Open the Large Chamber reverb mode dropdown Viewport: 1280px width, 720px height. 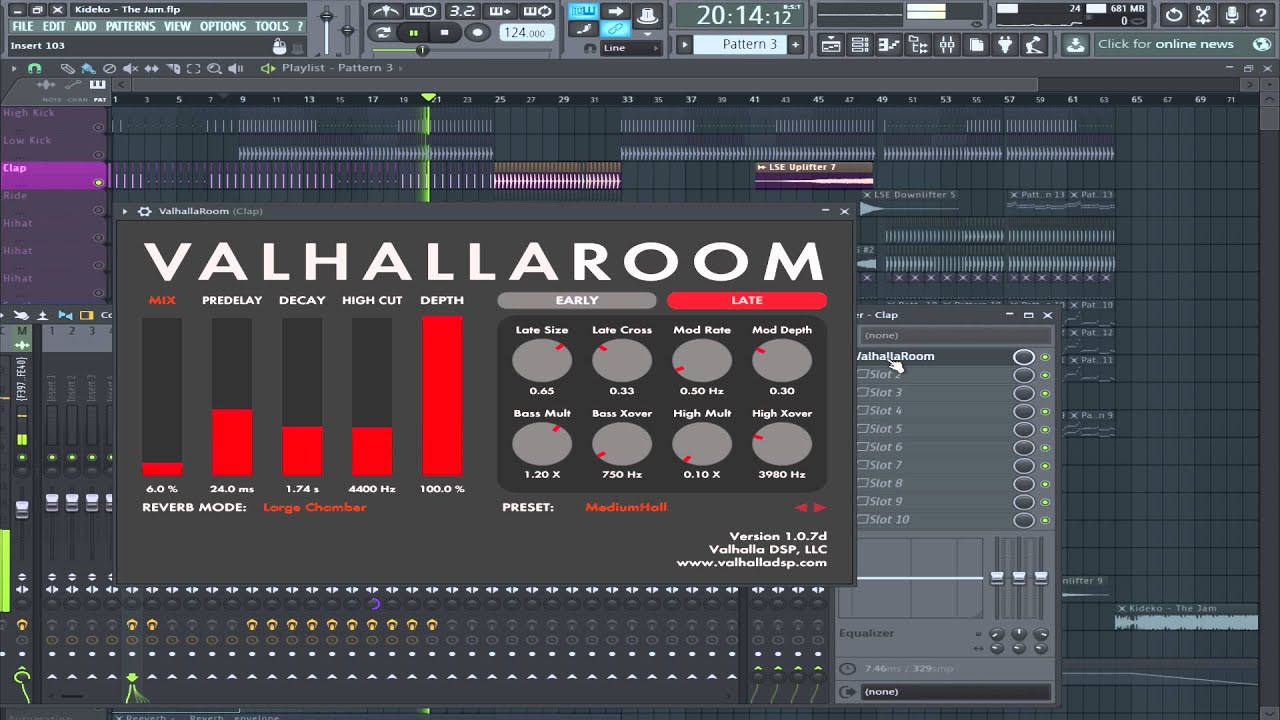(x=315, y=507)
